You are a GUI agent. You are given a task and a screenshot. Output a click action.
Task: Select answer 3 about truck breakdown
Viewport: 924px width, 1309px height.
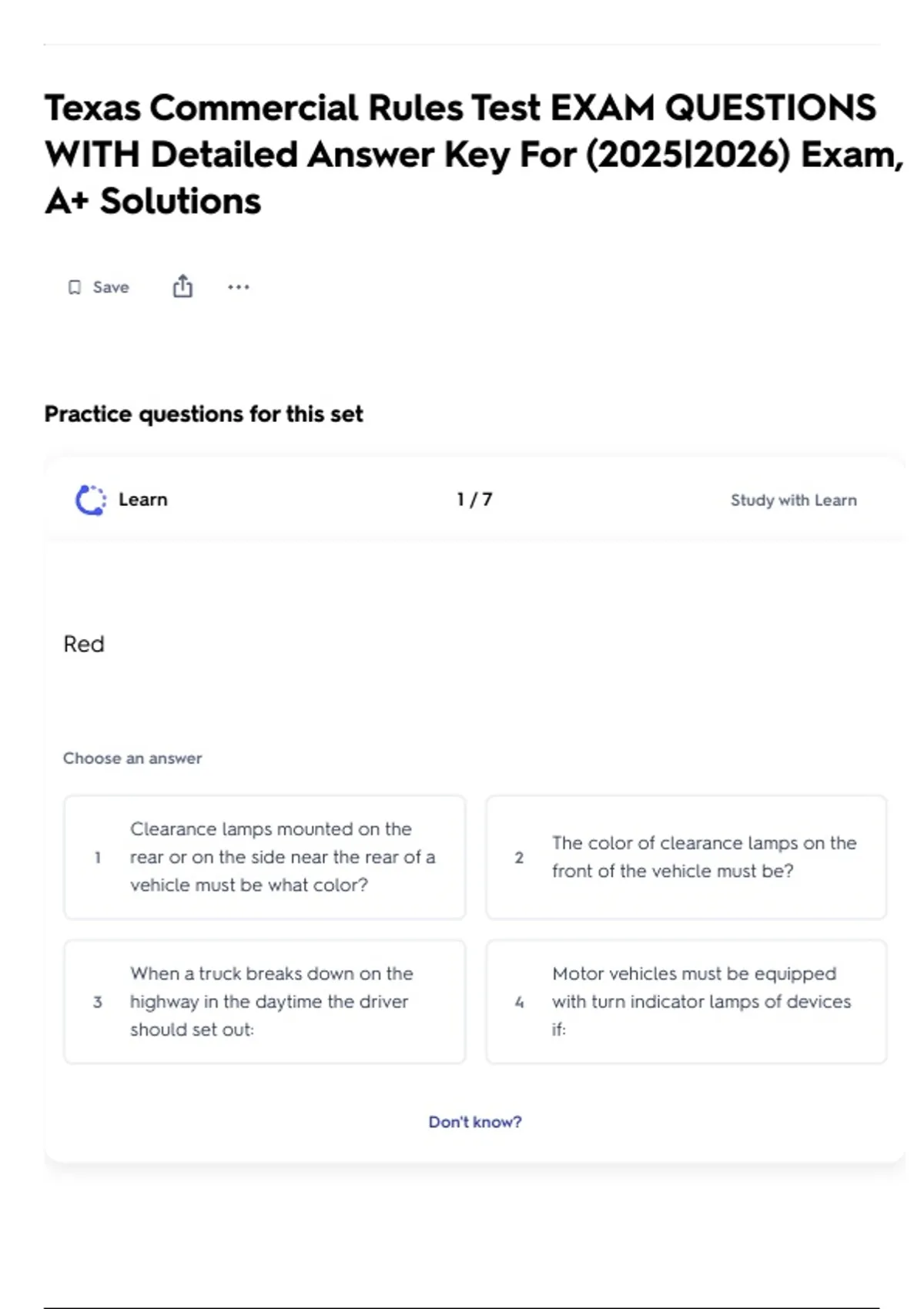point(265,1001)
